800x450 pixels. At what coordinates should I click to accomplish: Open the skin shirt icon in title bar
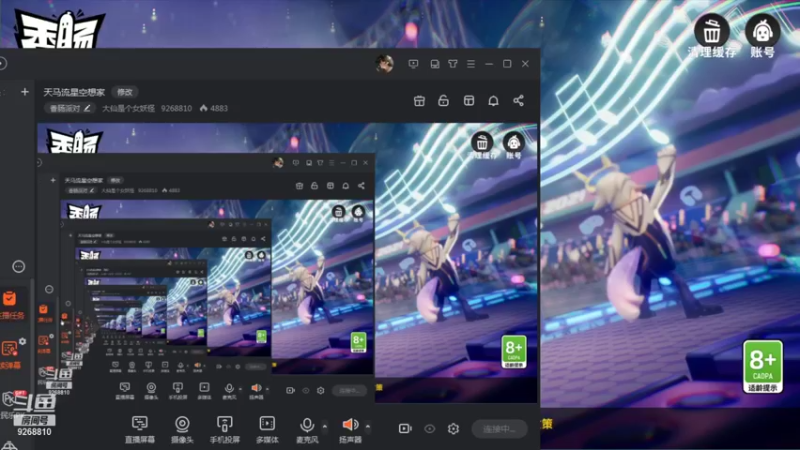coord(453,64)
